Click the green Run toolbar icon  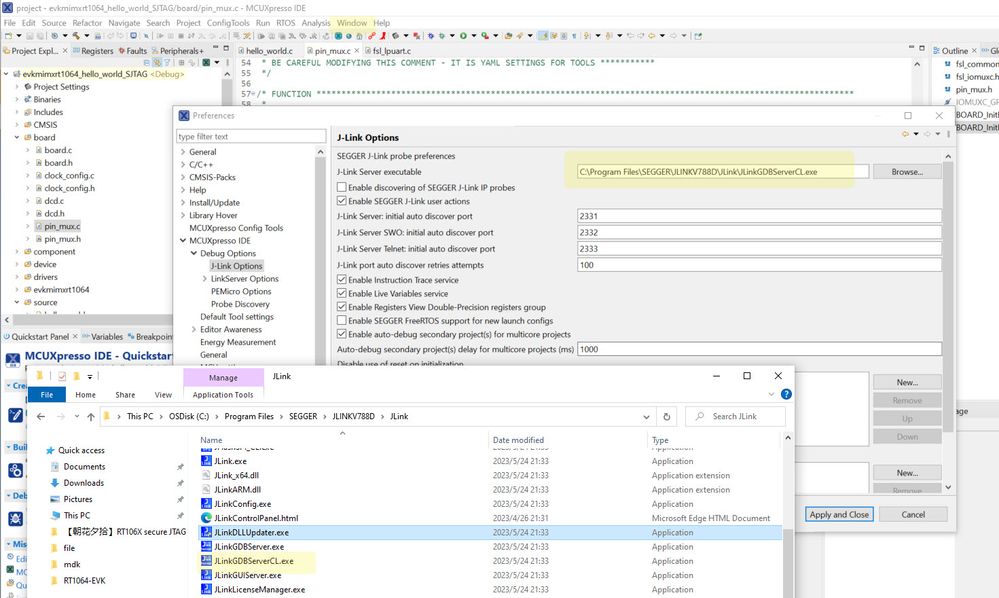pos(463,36)
